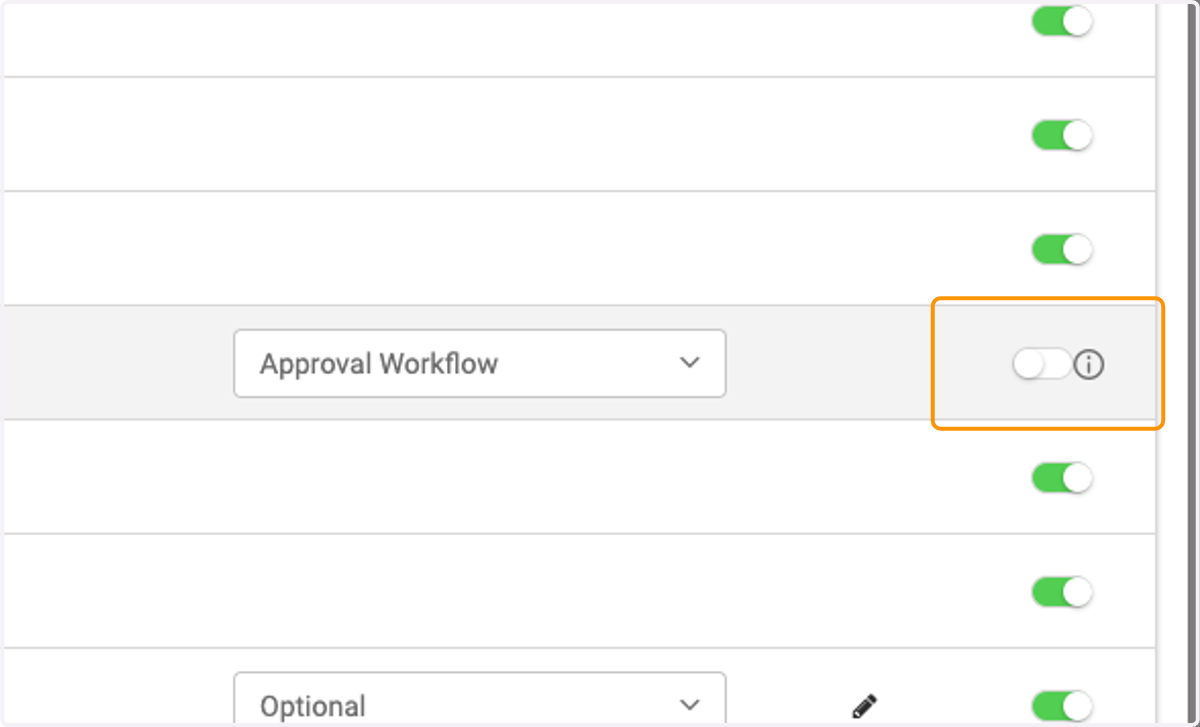
Task: Select the empty row directly below the highlighted row
Action: coord(580,477)
